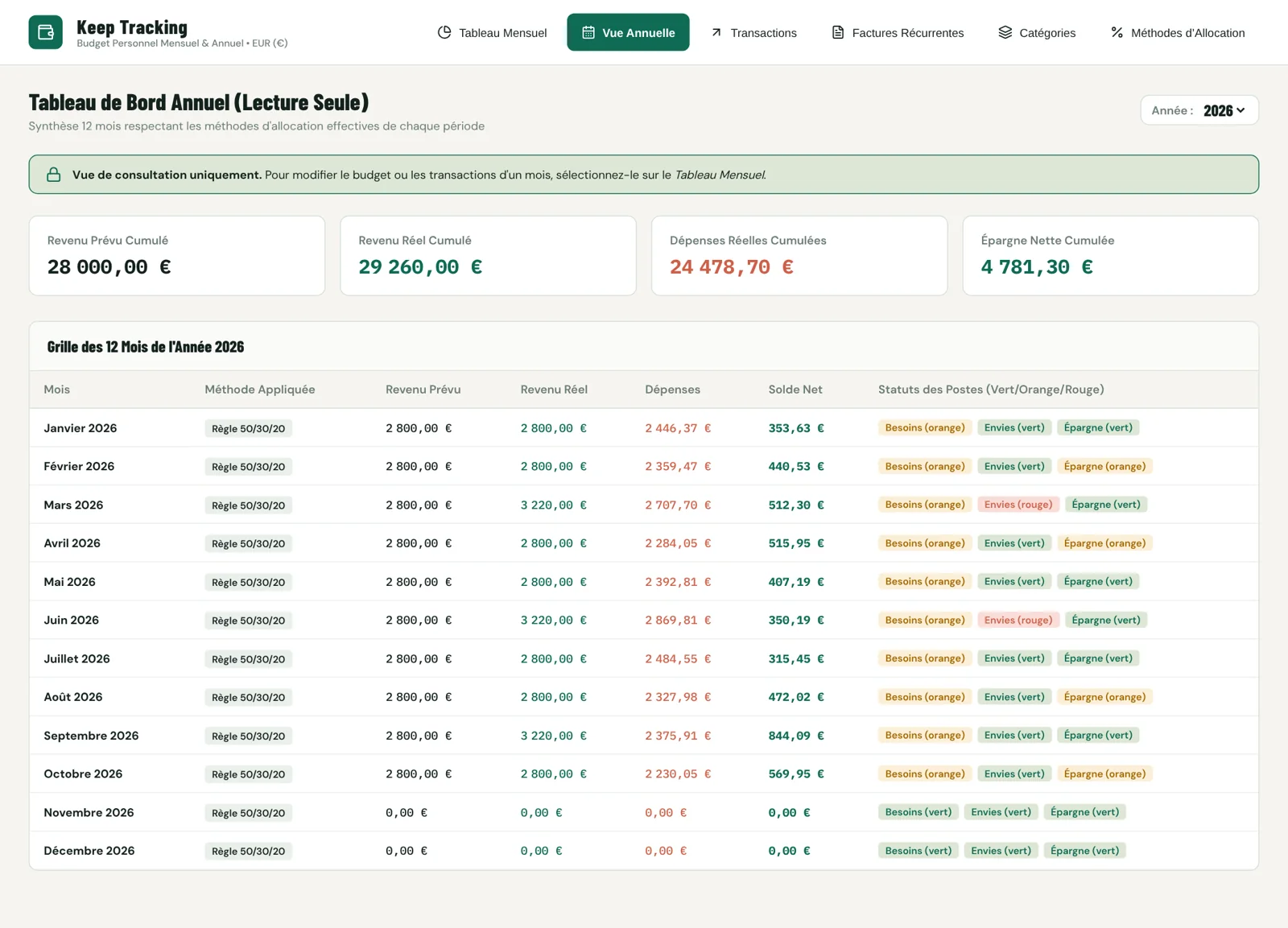Viewport: 1288px width, 928px height.
Task: Switch to the Transactions tab
Action: 753,32
